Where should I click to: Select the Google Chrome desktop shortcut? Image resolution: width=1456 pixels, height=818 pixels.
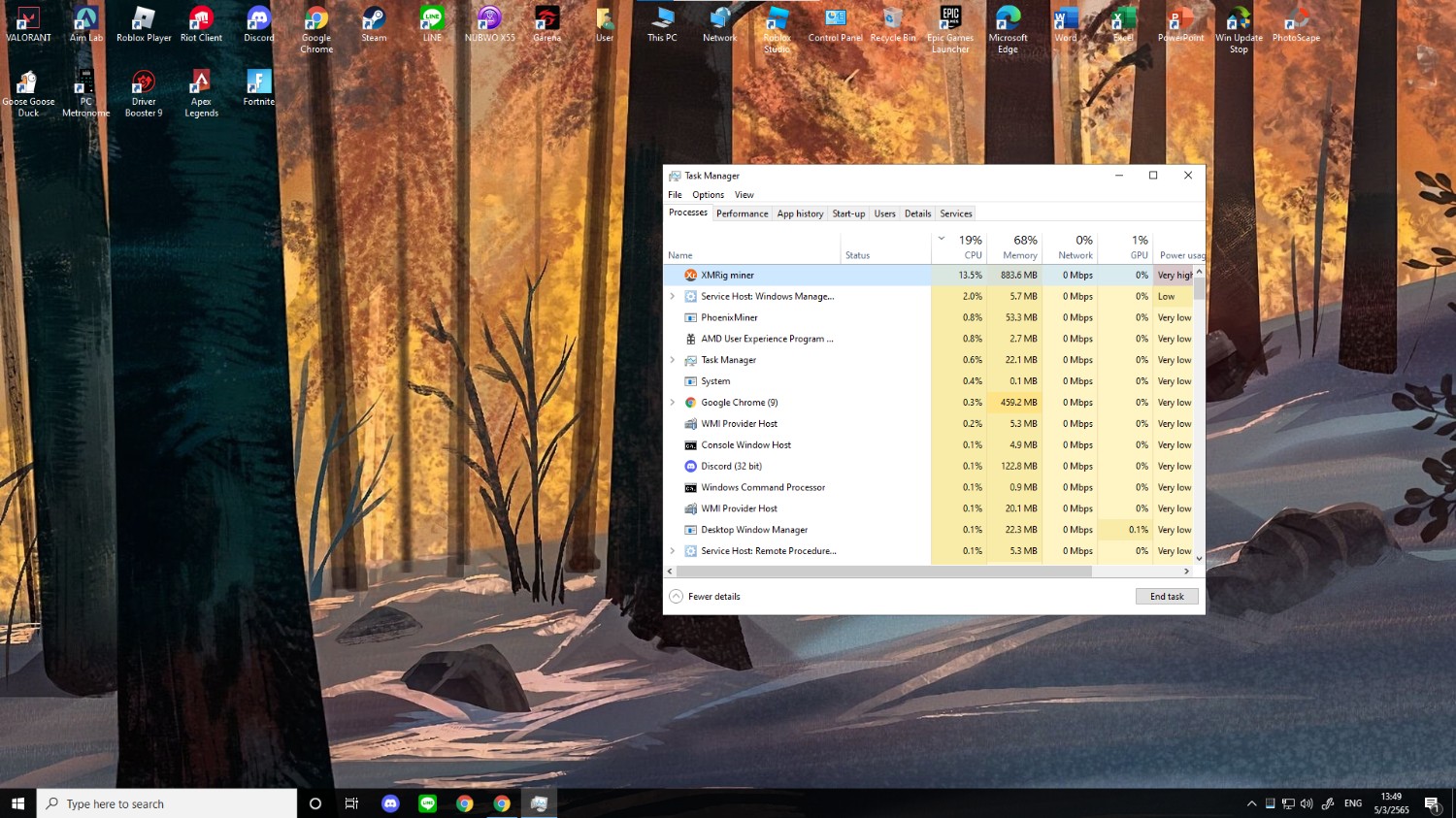(x=316, y=30)
